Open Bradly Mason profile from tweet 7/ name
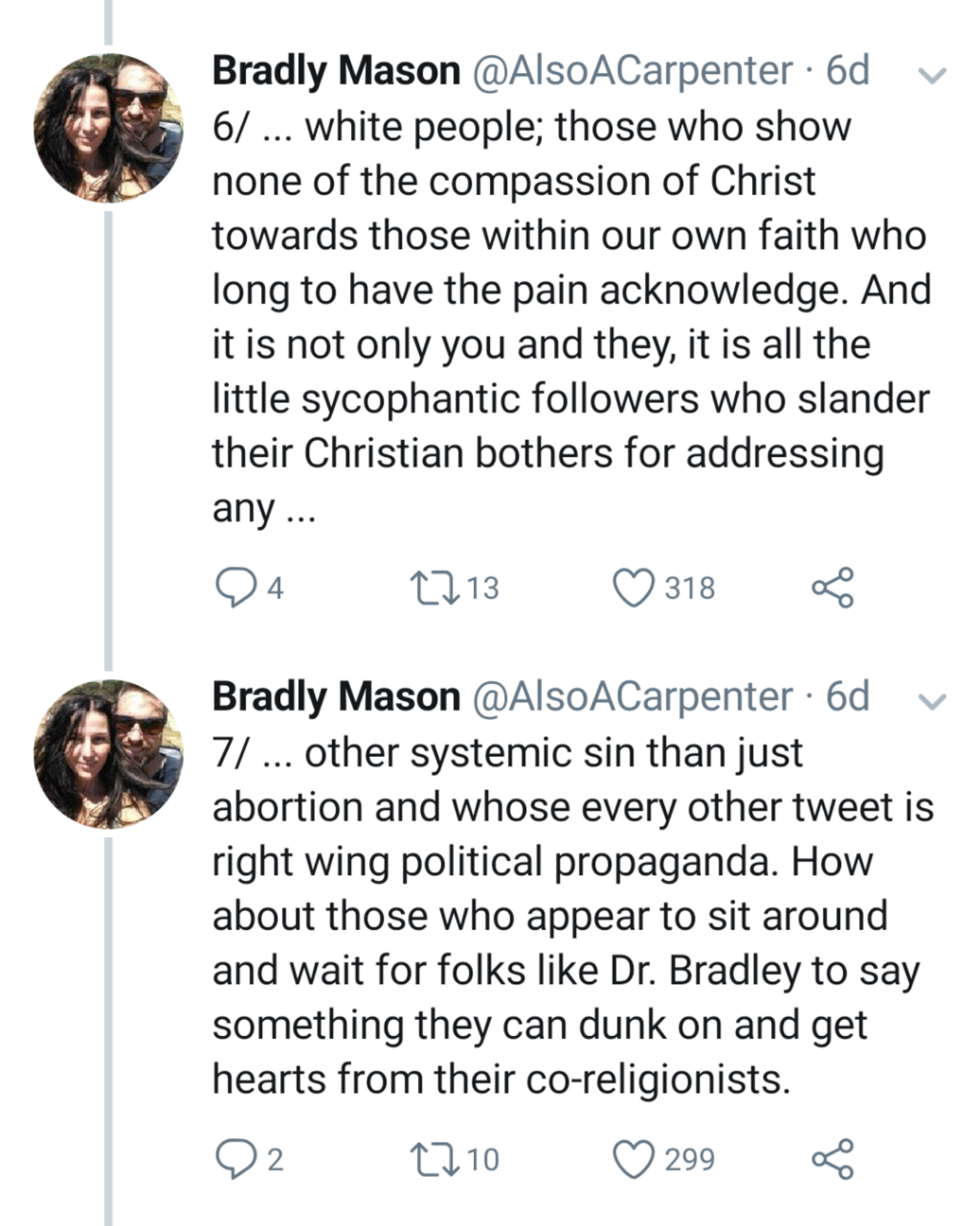This screenshot has width=980, height=1226. coord(336,697)
